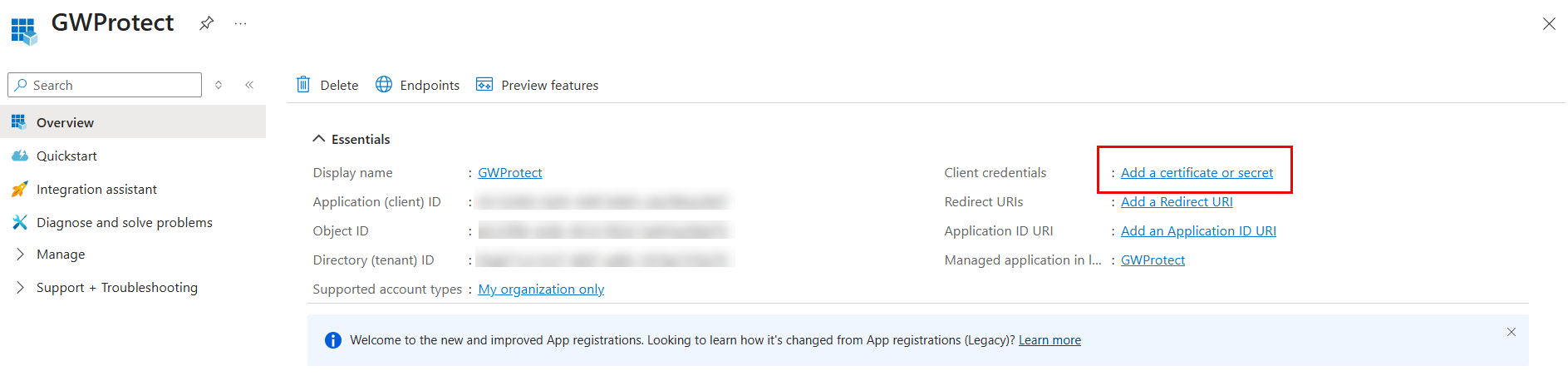The width and height of the screenshot is (1568, 376).
Task: Select Integration assistant in sidebar
Action: point(96,189)
